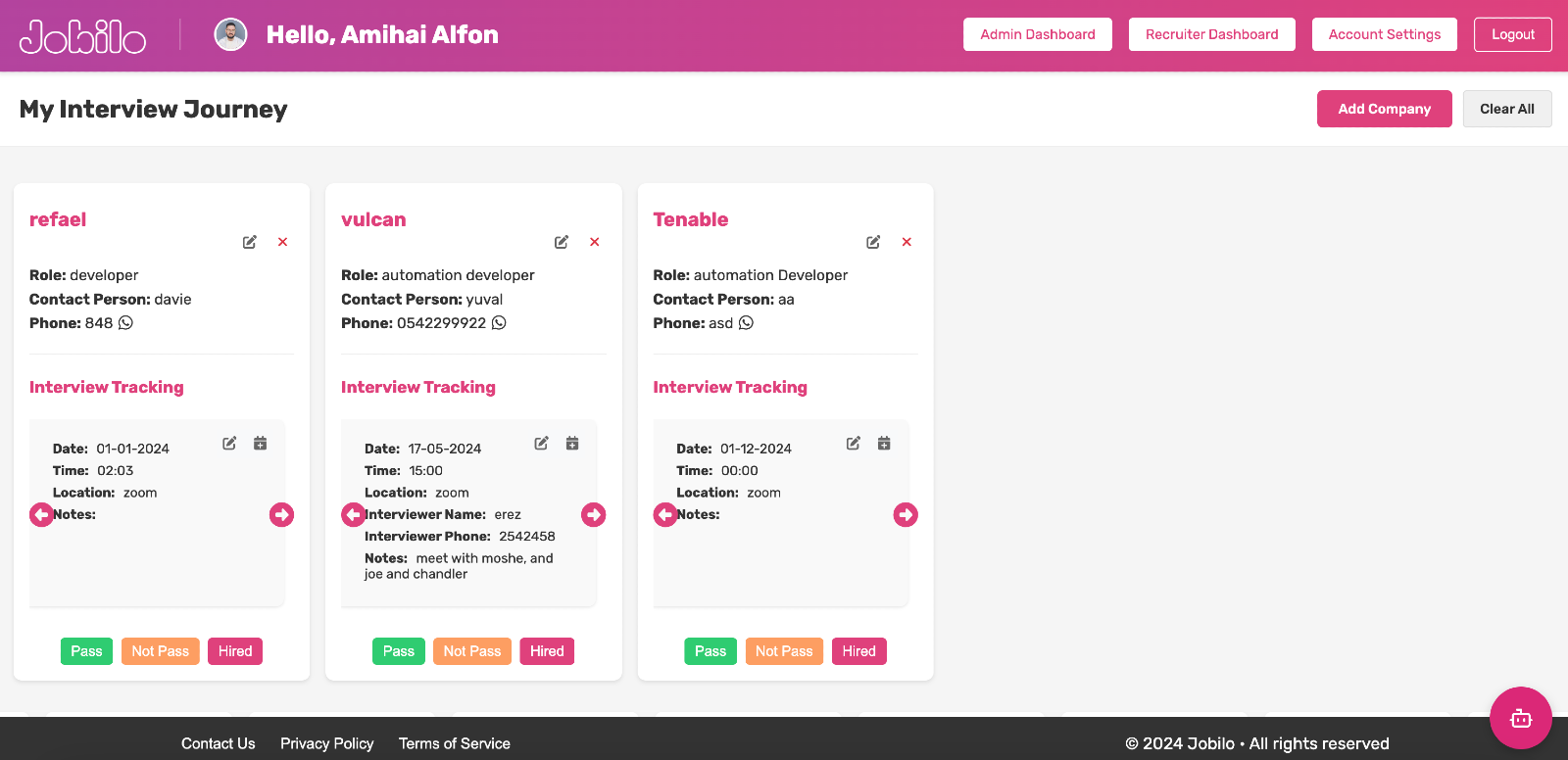Open Terms of Service footer link
The width and height of the screenshot is (1568, 760).
click(455, 743)
